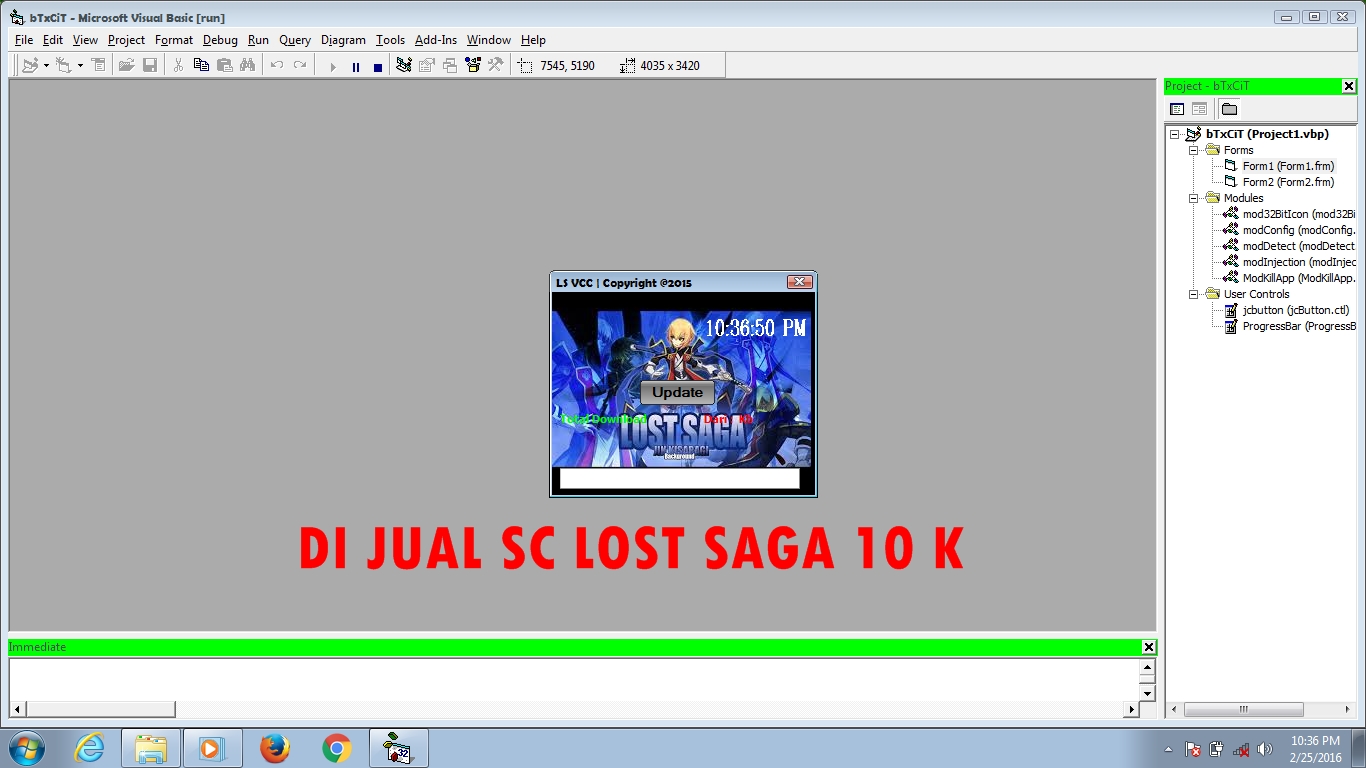Image resolution: width=1366 pixels, height=768 pixels.
Task: Select modConfig module in project tree
Action: [x=1298, y=230]
